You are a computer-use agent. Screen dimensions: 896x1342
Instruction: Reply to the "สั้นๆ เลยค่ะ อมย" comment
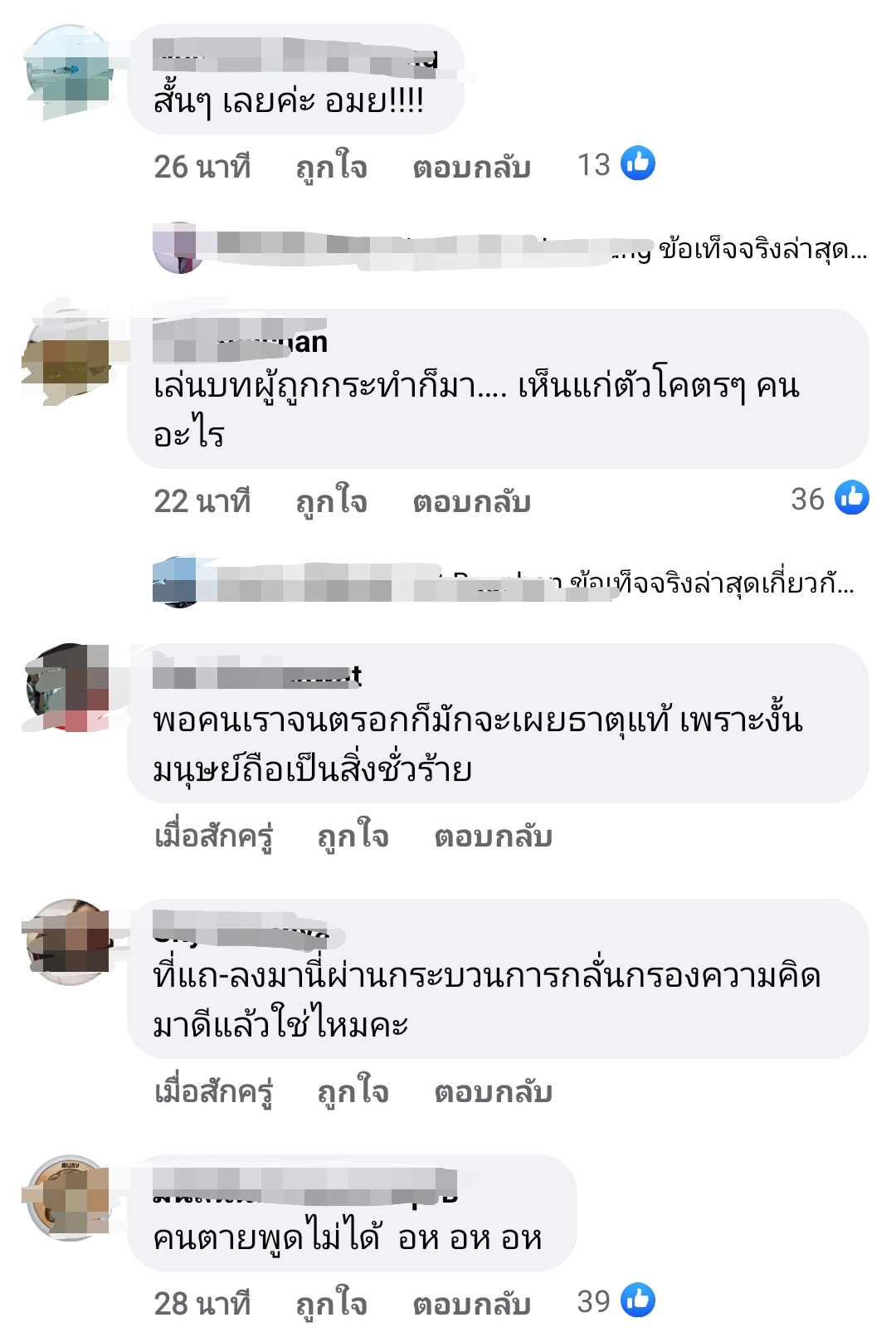click(472, 167)
